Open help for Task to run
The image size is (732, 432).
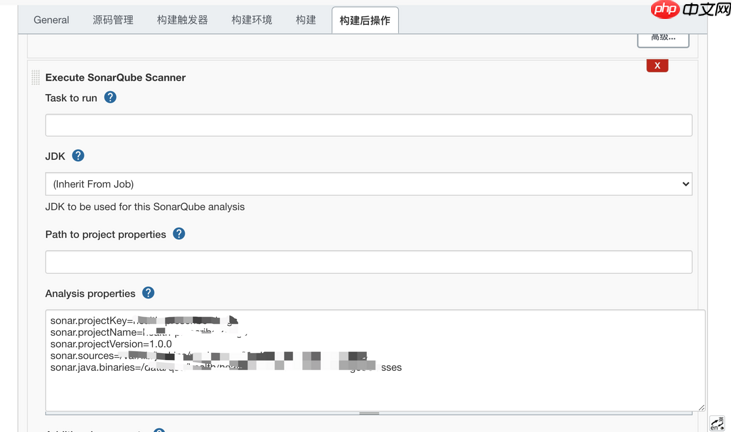[x=110, y=97]
